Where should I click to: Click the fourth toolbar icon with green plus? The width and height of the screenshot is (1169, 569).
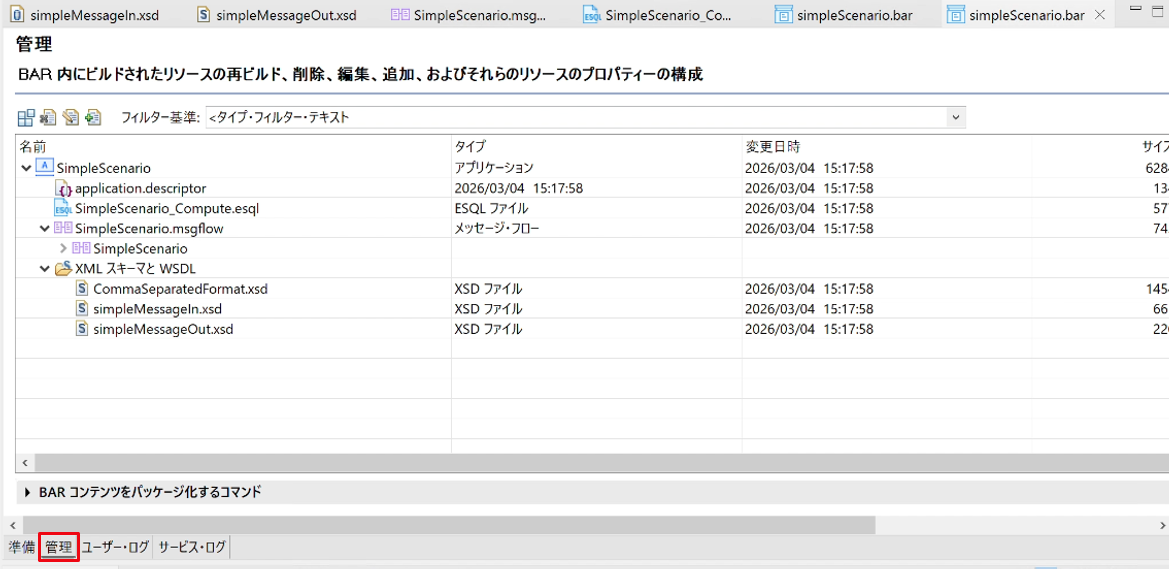tap(93, 117)
